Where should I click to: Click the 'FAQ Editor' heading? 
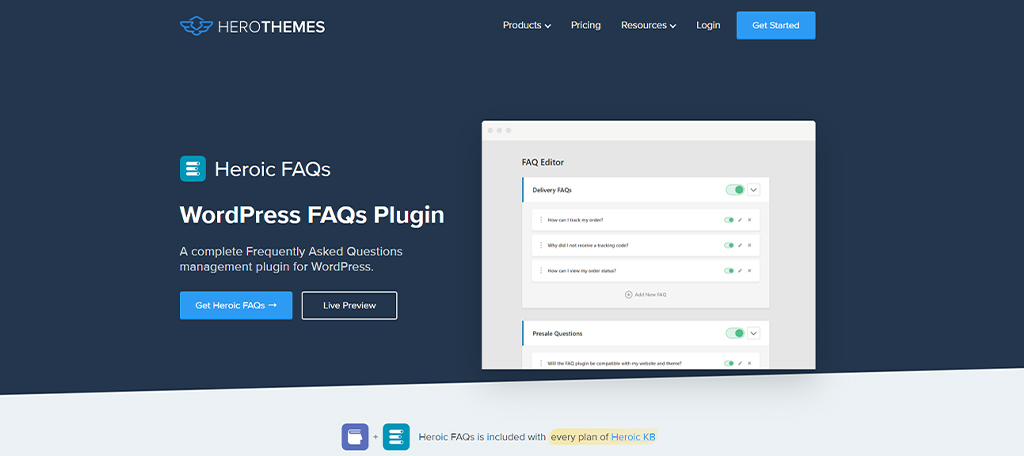click(x=543, y=162)
